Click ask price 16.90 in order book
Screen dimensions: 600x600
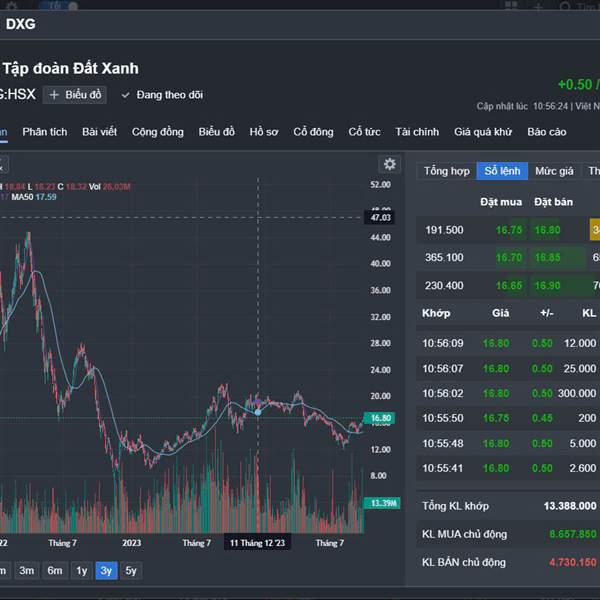pyautogui.click(x=548, y=285)
